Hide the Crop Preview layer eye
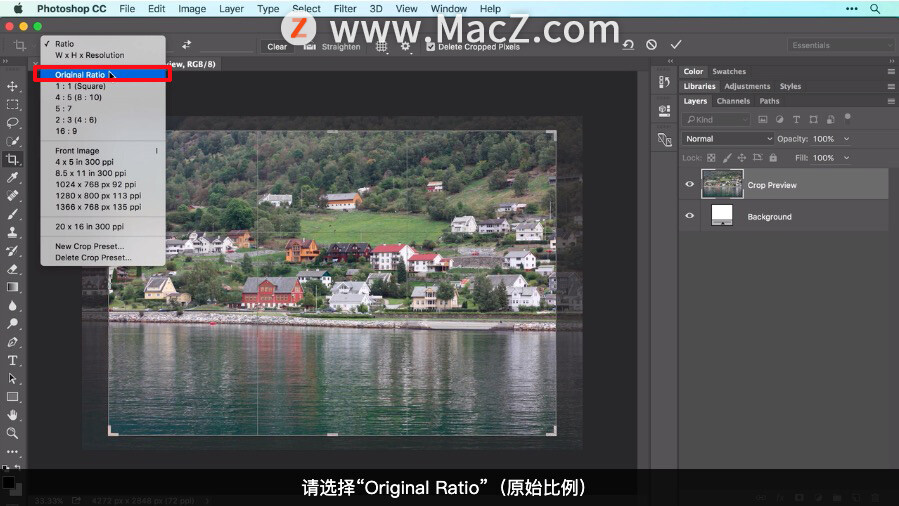The image size is (899, 506). pos(690,185)
